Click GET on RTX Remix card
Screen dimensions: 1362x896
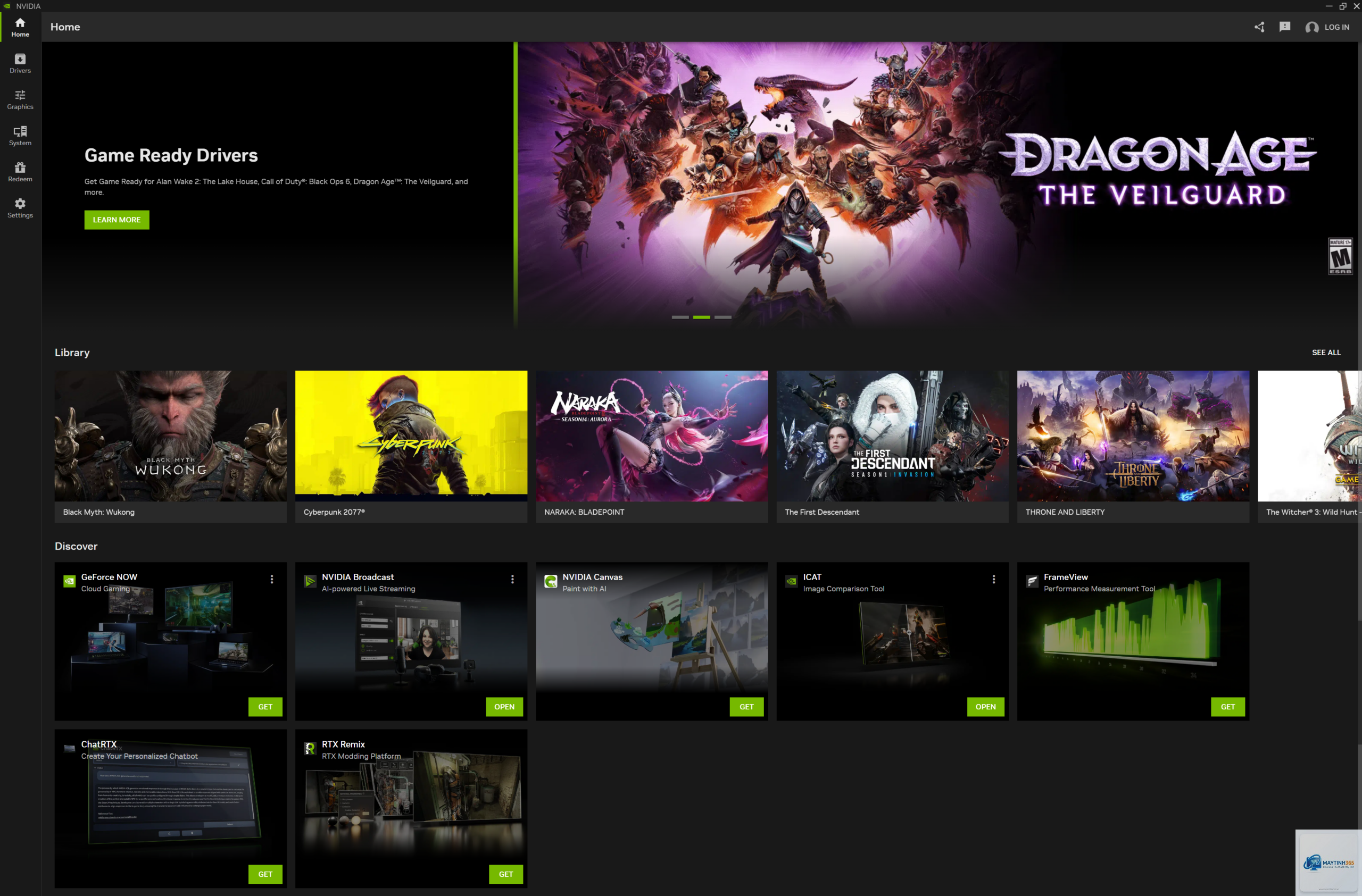(506, 874)
